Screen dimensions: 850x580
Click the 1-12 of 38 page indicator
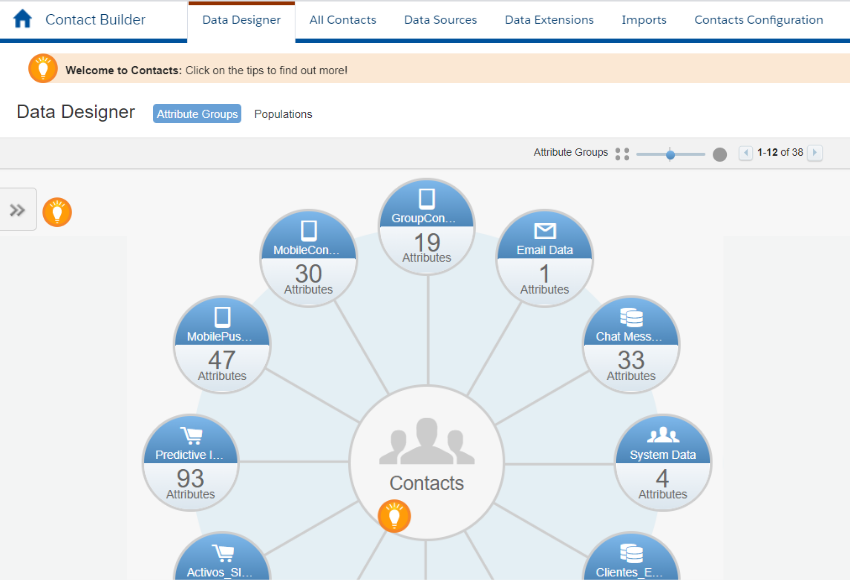(x=780, y=153)
